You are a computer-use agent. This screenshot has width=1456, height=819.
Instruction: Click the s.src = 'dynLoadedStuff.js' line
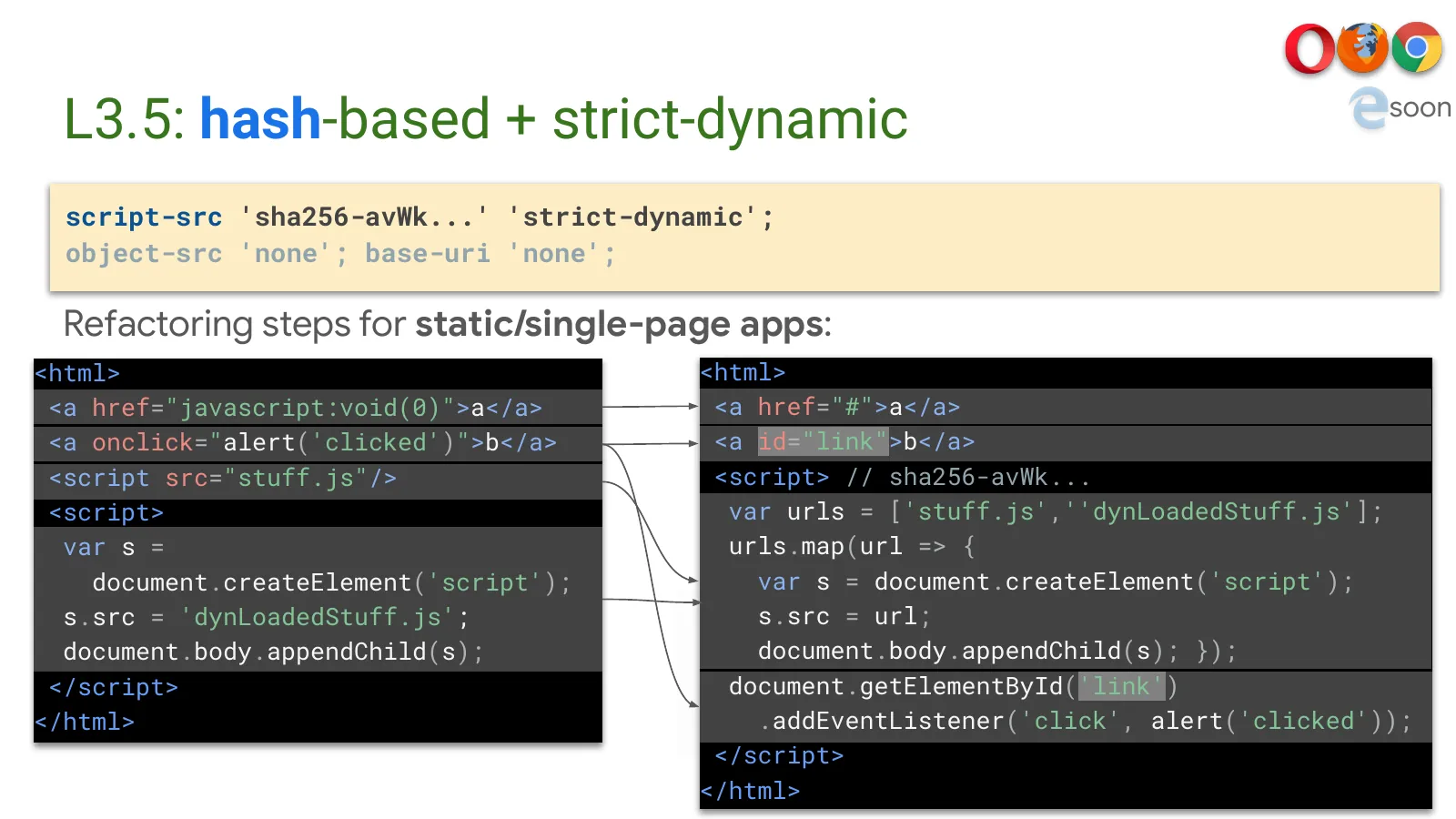pos(267,618)
